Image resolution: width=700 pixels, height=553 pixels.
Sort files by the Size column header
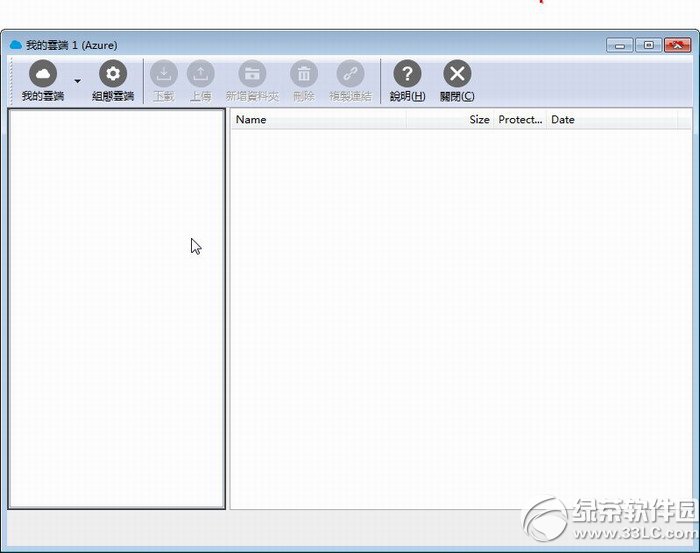450,120
